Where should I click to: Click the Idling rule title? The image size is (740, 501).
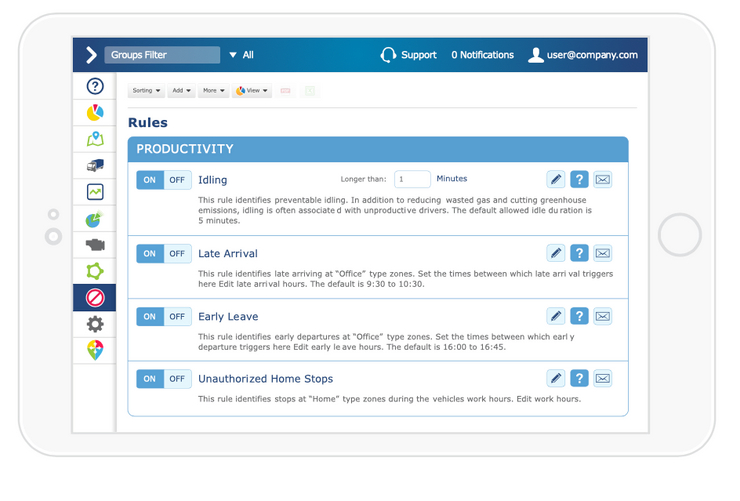pos(212,180)
